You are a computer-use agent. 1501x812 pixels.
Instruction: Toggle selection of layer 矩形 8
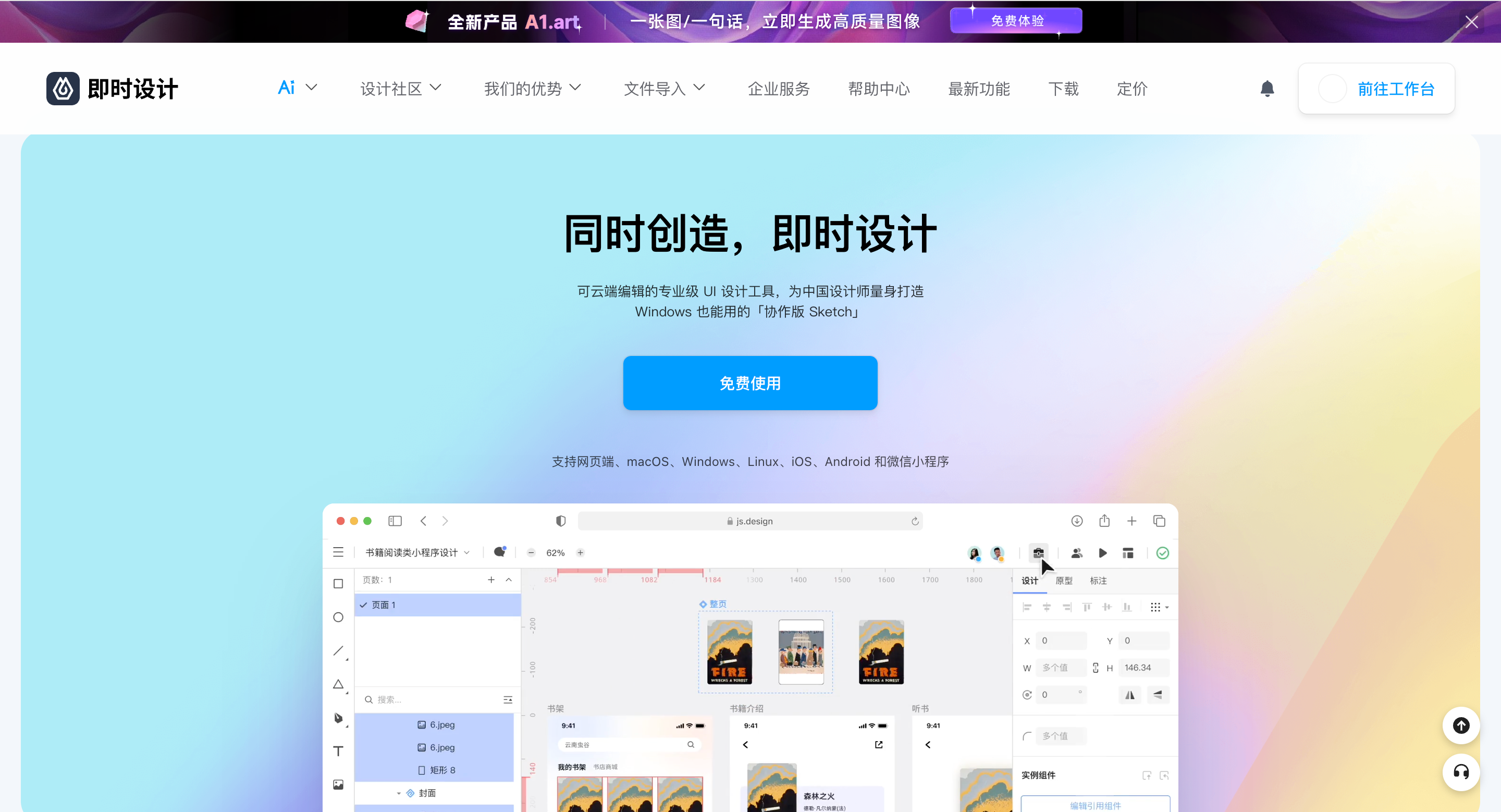(441, 769)
